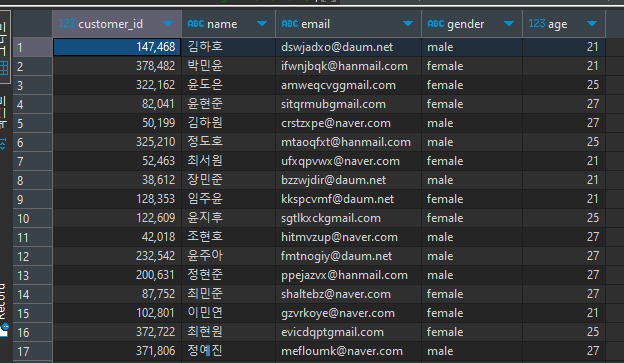This screenshot has height=363, width=624.
Task: Select name cell 윤도은
Action: pyautogui.click(x=228, y=85)
